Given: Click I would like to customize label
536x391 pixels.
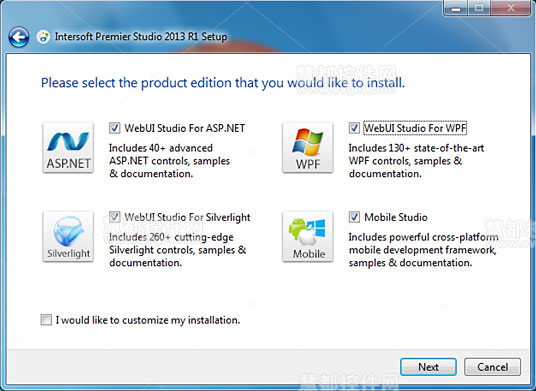Looking at the screenshot, I should click(x=148, y=320).
